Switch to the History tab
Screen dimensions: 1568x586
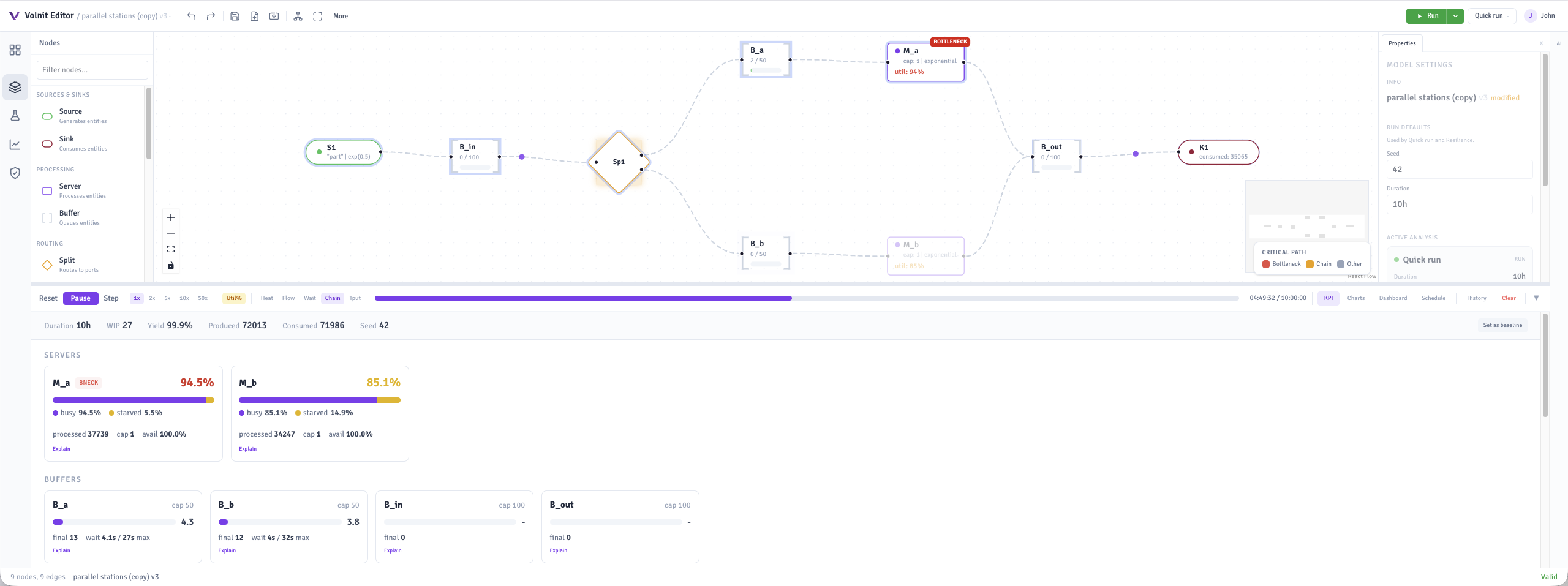pyautogui.click(x=1477, y=298)
